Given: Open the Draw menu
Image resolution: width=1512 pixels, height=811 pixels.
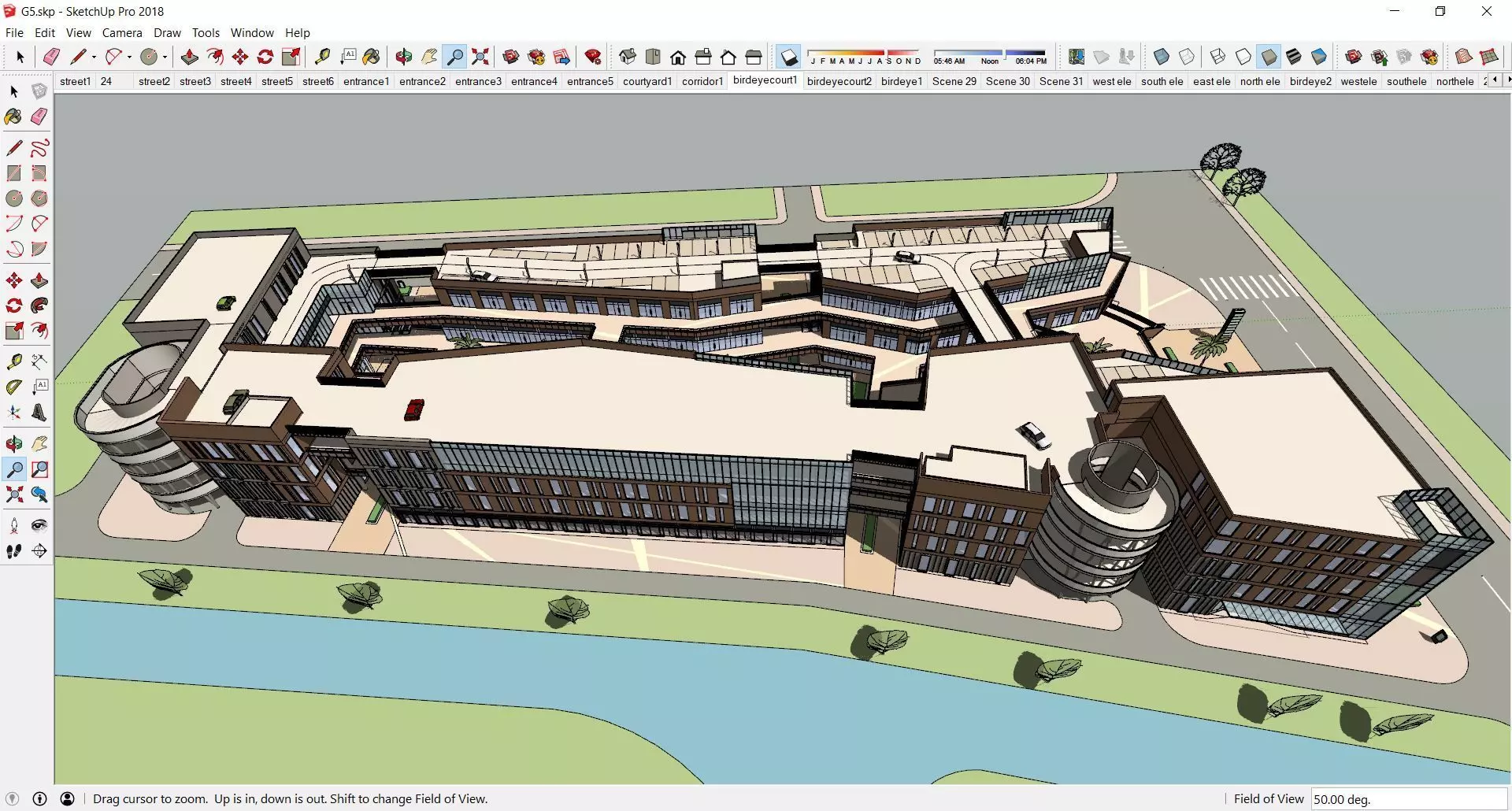Looking at the screenshot, I should pyautogui.click(x=167, y=33).
